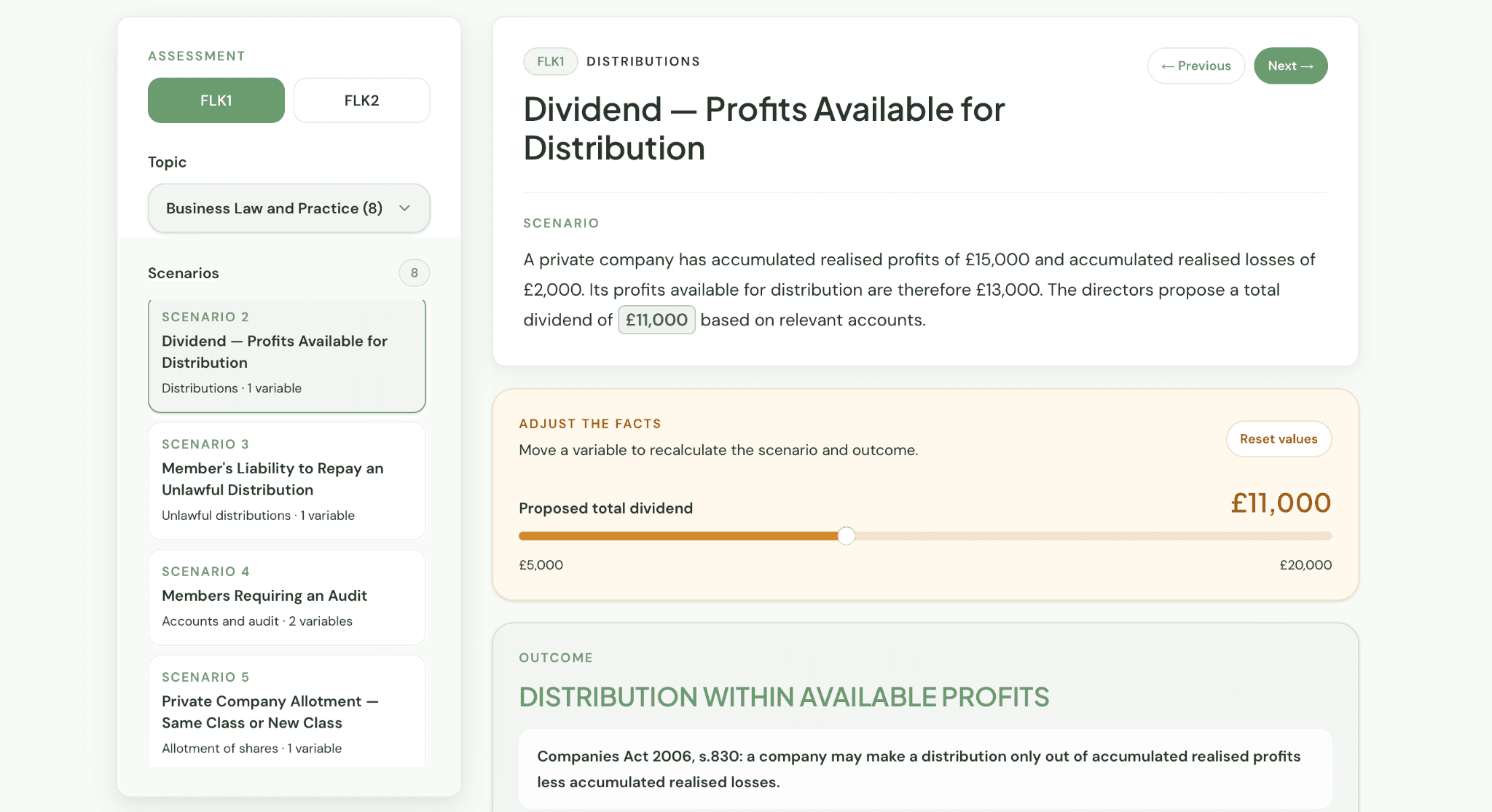Go to the Next scenario
This screenshot has width=1492, height=812.
click(x=1290, y=66)
